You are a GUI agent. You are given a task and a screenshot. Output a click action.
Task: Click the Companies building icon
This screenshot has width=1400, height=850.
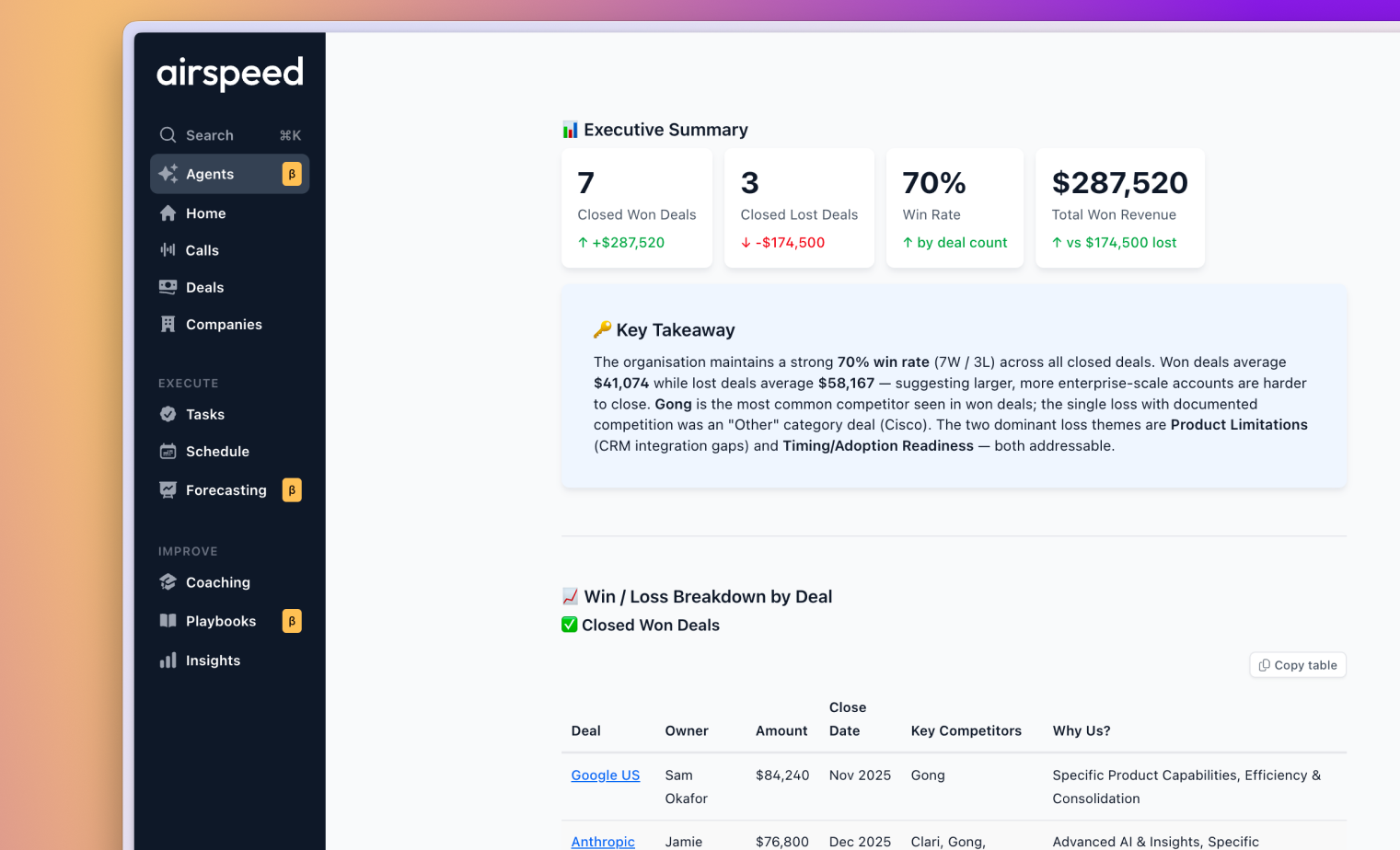168,324
